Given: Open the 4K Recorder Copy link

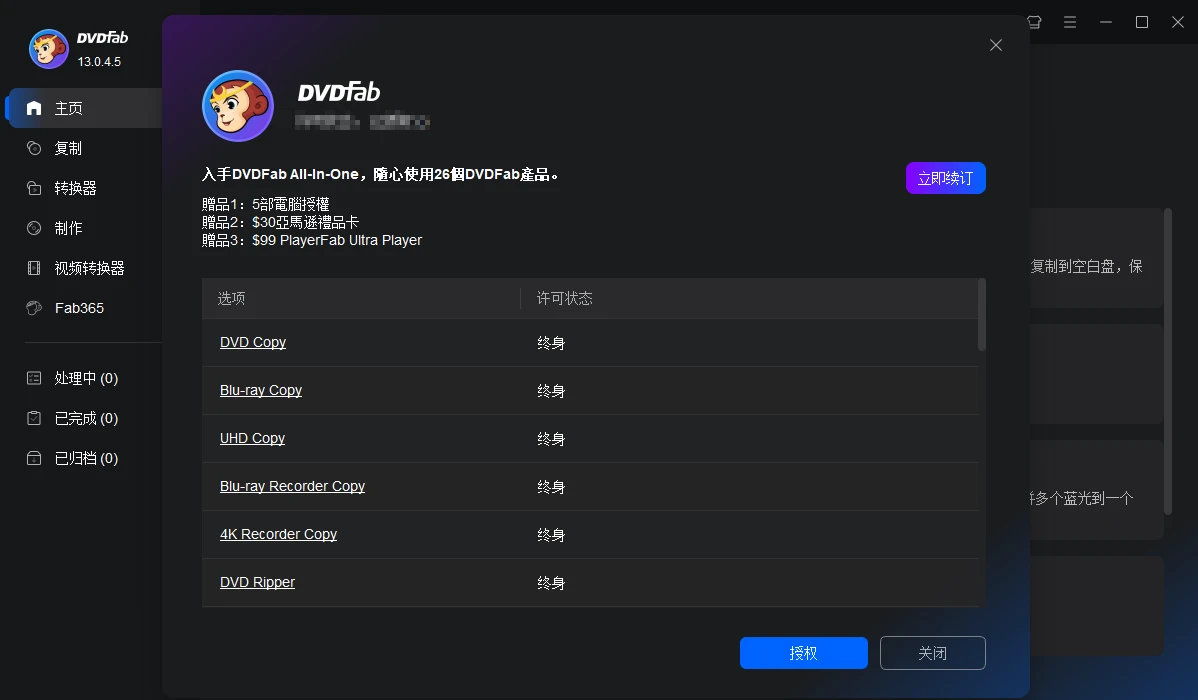Looking at the screenshot, I should tap(278, 534).
